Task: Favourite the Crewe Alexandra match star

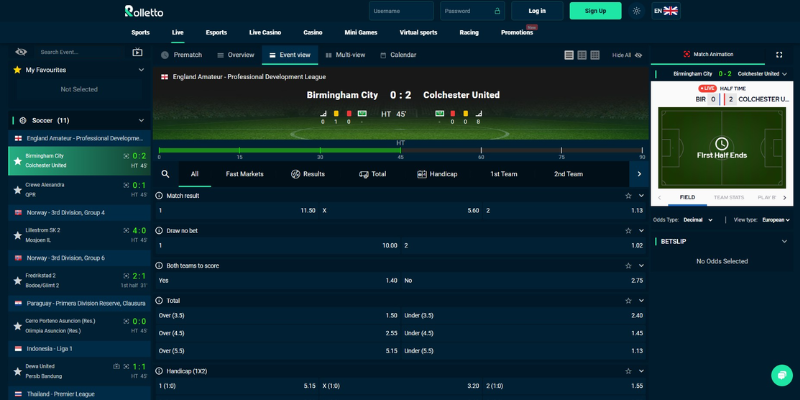Action: 17,190
